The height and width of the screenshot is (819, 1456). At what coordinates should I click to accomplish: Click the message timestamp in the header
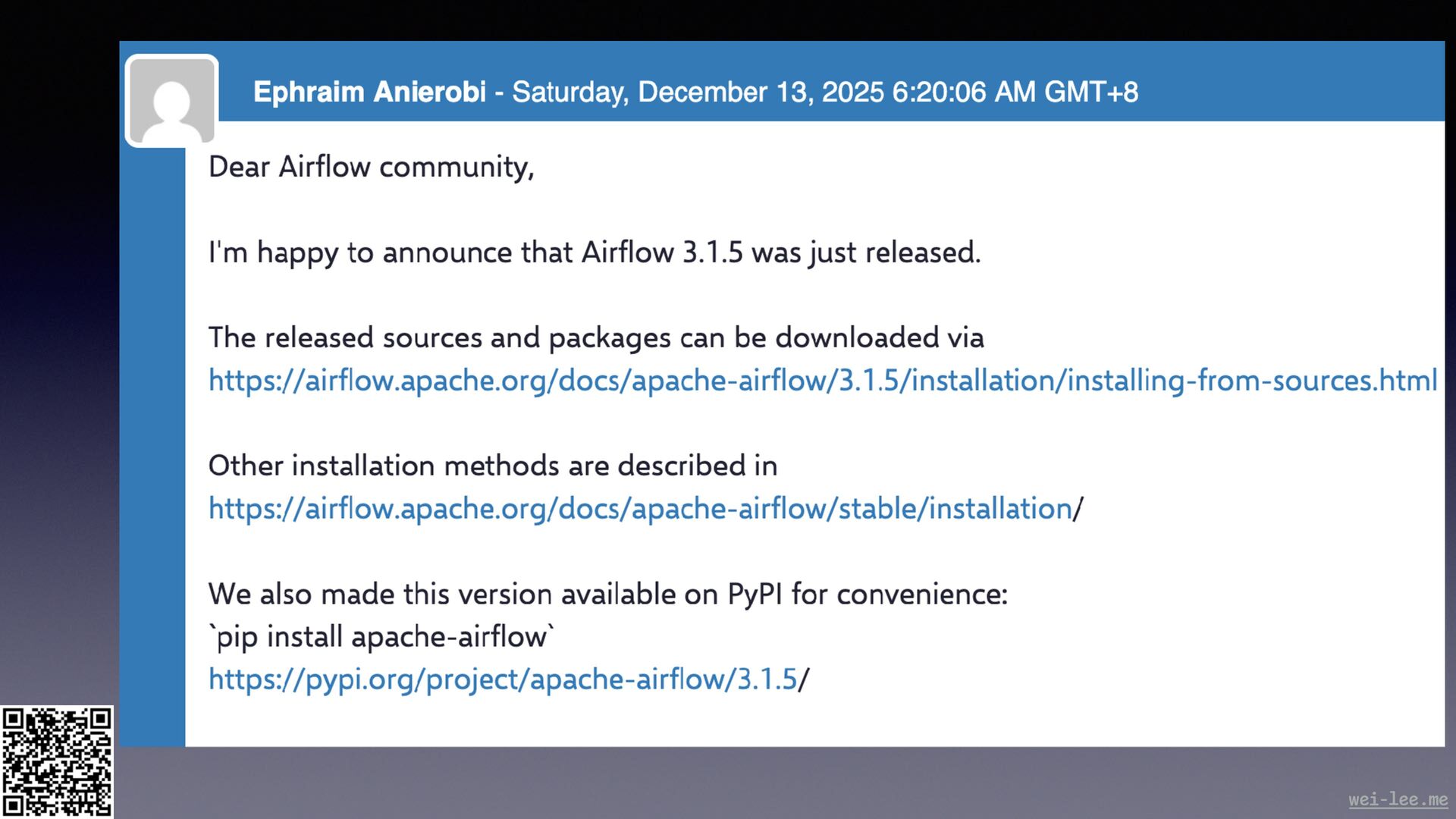pyautogui.click(x=824, y=92)
